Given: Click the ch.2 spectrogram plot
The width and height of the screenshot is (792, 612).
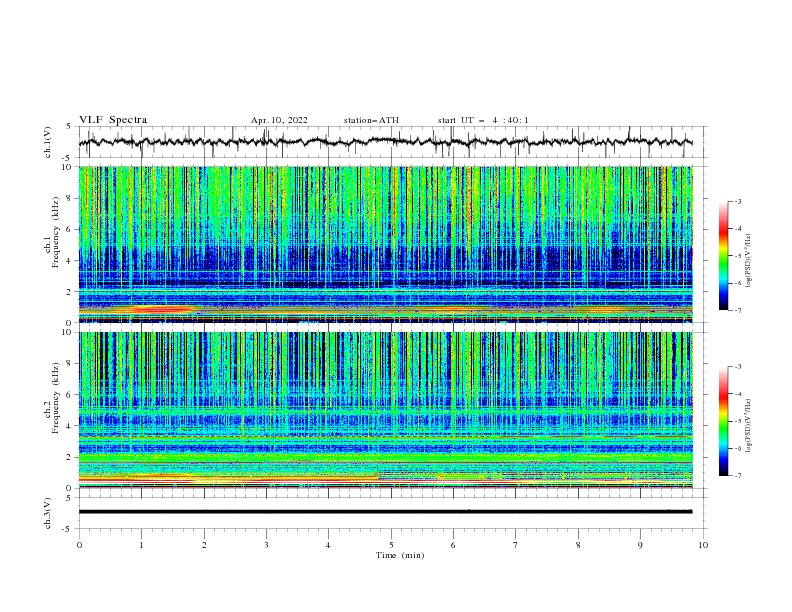Looking at the screenshot, I should pyautogui.click(x=385, y=410).
